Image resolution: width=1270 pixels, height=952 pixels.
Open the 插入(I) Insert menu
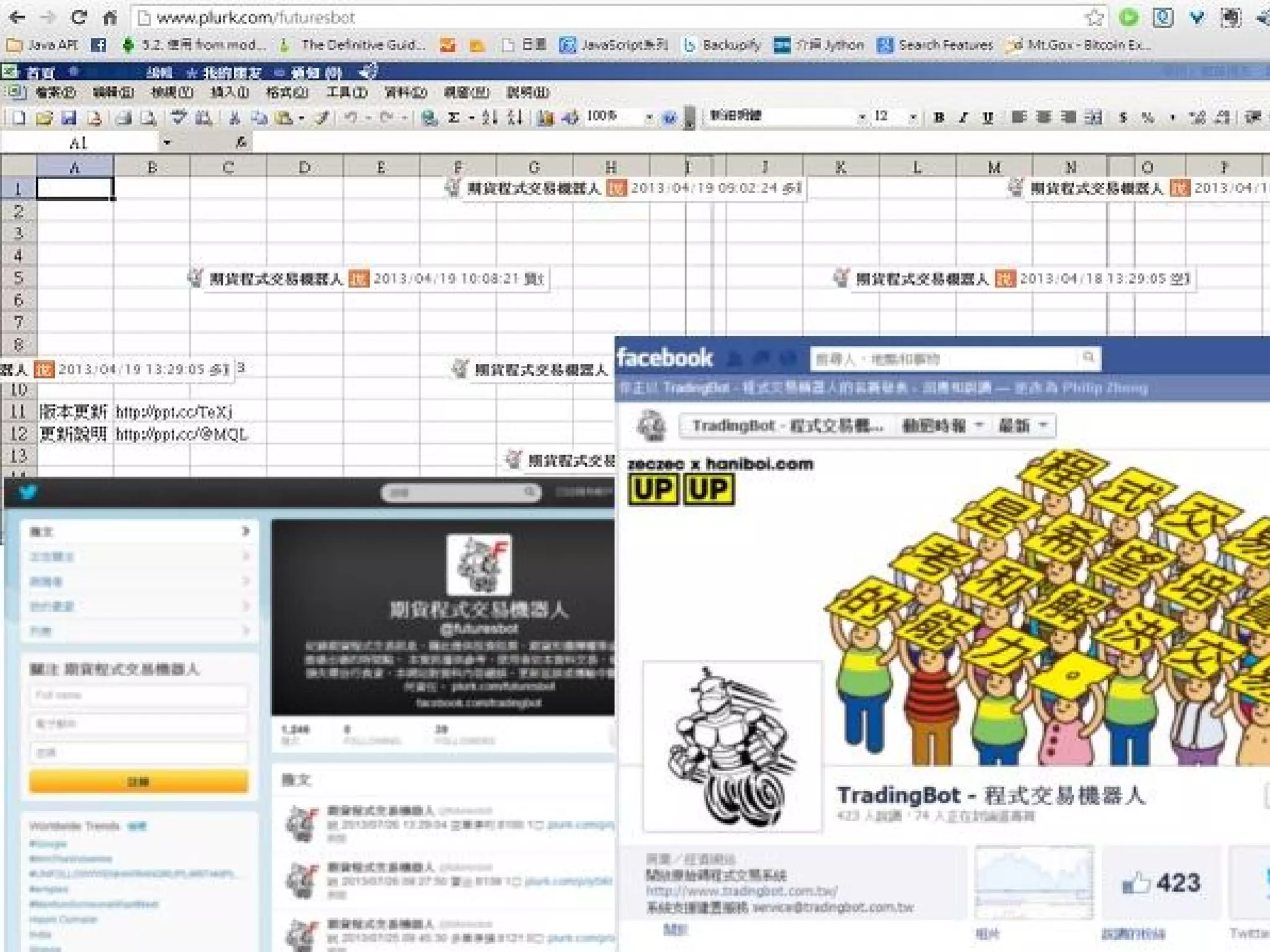click(x=229, y=93)
